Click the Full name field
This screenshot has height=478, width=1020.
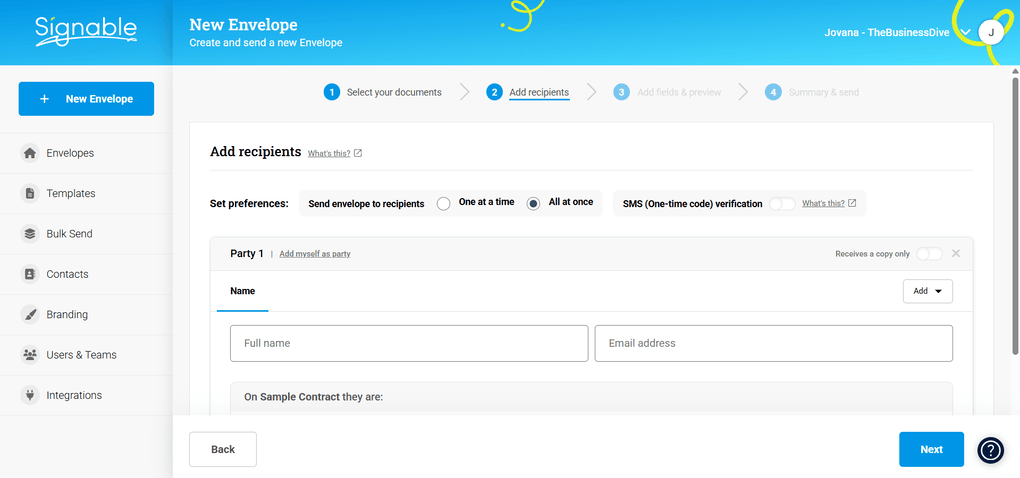pyautogui.click(x=409, y=343)
